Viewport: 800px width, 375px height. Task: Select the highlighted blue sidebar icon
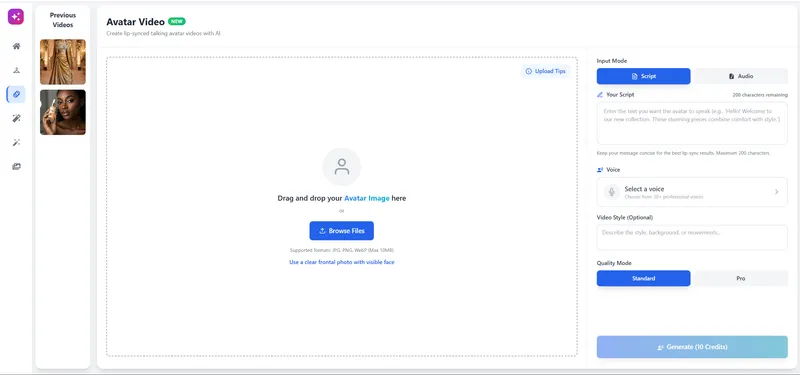[x=16, y=94]
